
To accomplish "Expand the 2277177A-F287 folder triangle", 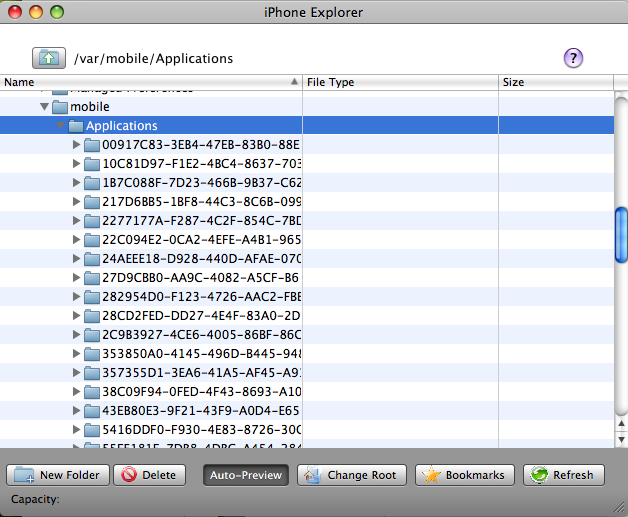I will [x=76, y=221].
